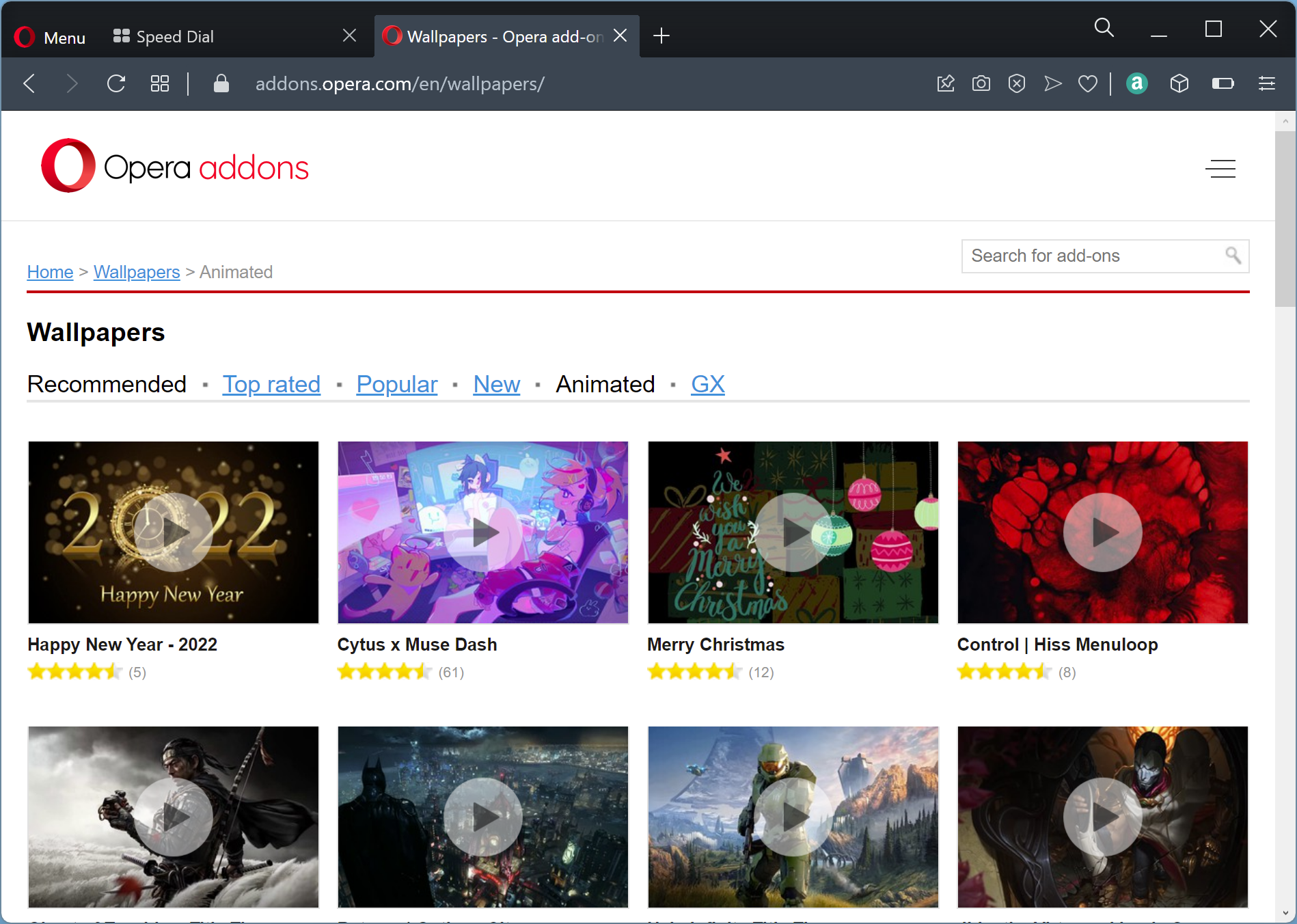This screenshot has height=924, width=1297.
Task: Open Merry Christmas title
Action: coord(715,644)
